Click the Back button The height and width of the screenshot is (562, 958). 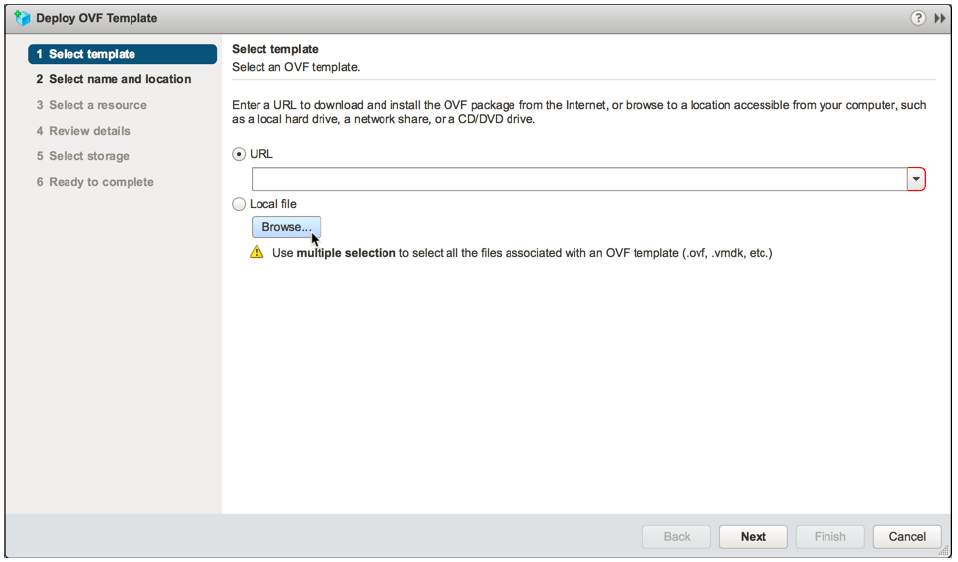(677, 536)
